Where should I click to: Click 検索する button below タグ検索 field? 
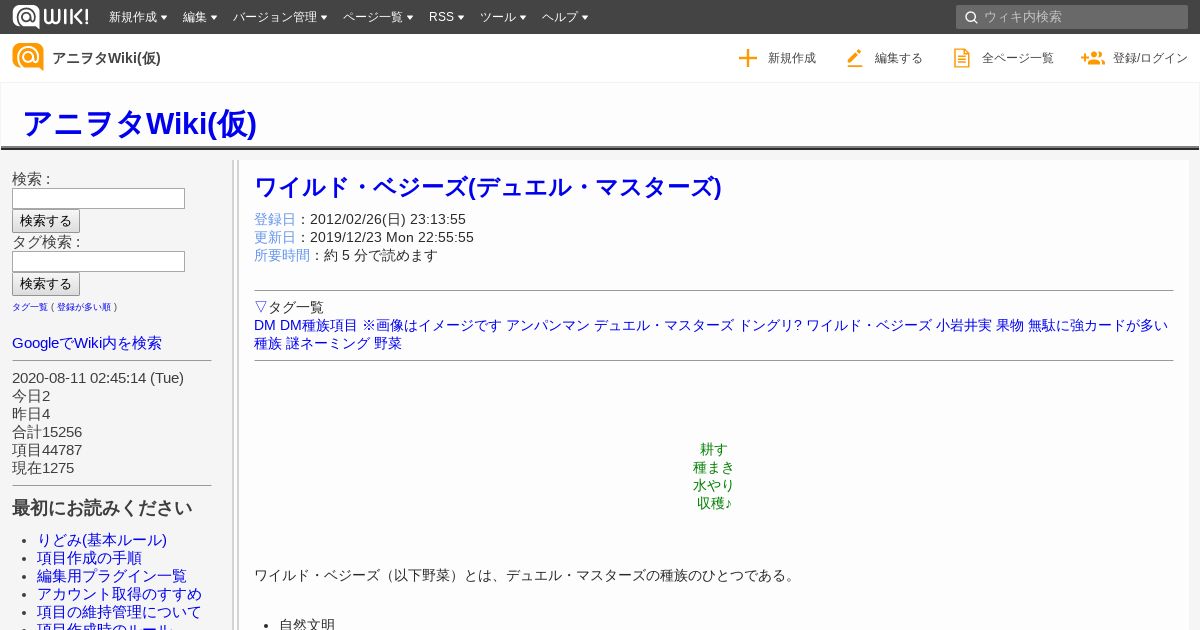click(46, 284)
